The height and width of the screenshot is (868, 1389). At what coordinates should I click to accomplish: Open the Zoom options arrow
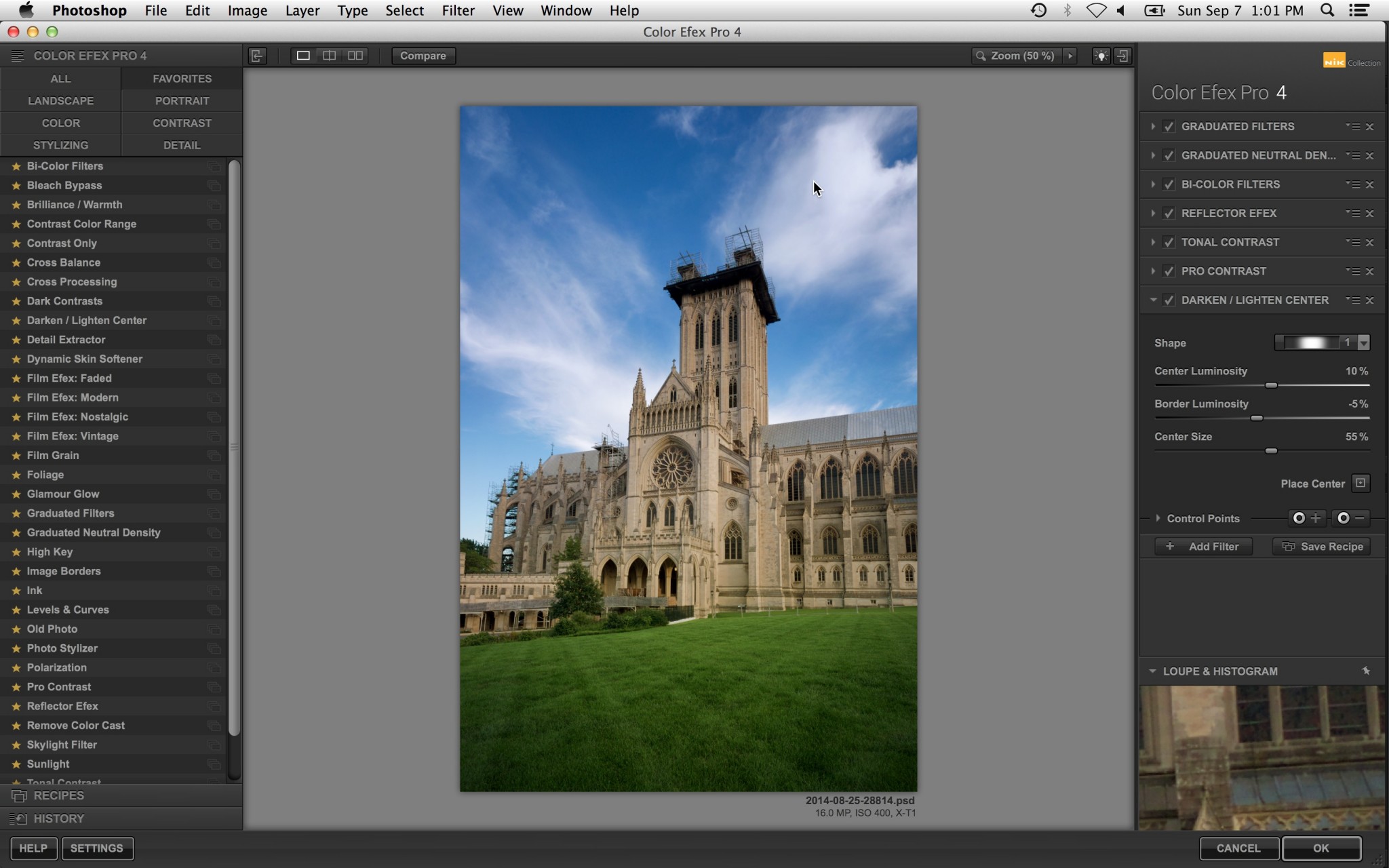coord(1070,56)
